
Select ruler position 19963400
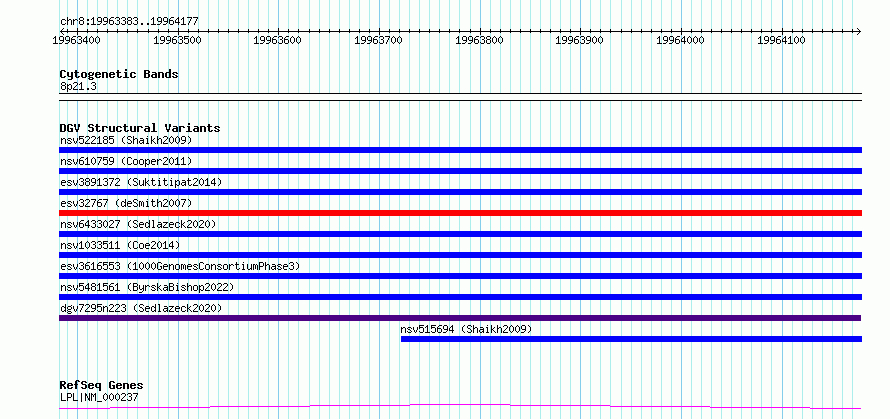(x=77, y=40)
